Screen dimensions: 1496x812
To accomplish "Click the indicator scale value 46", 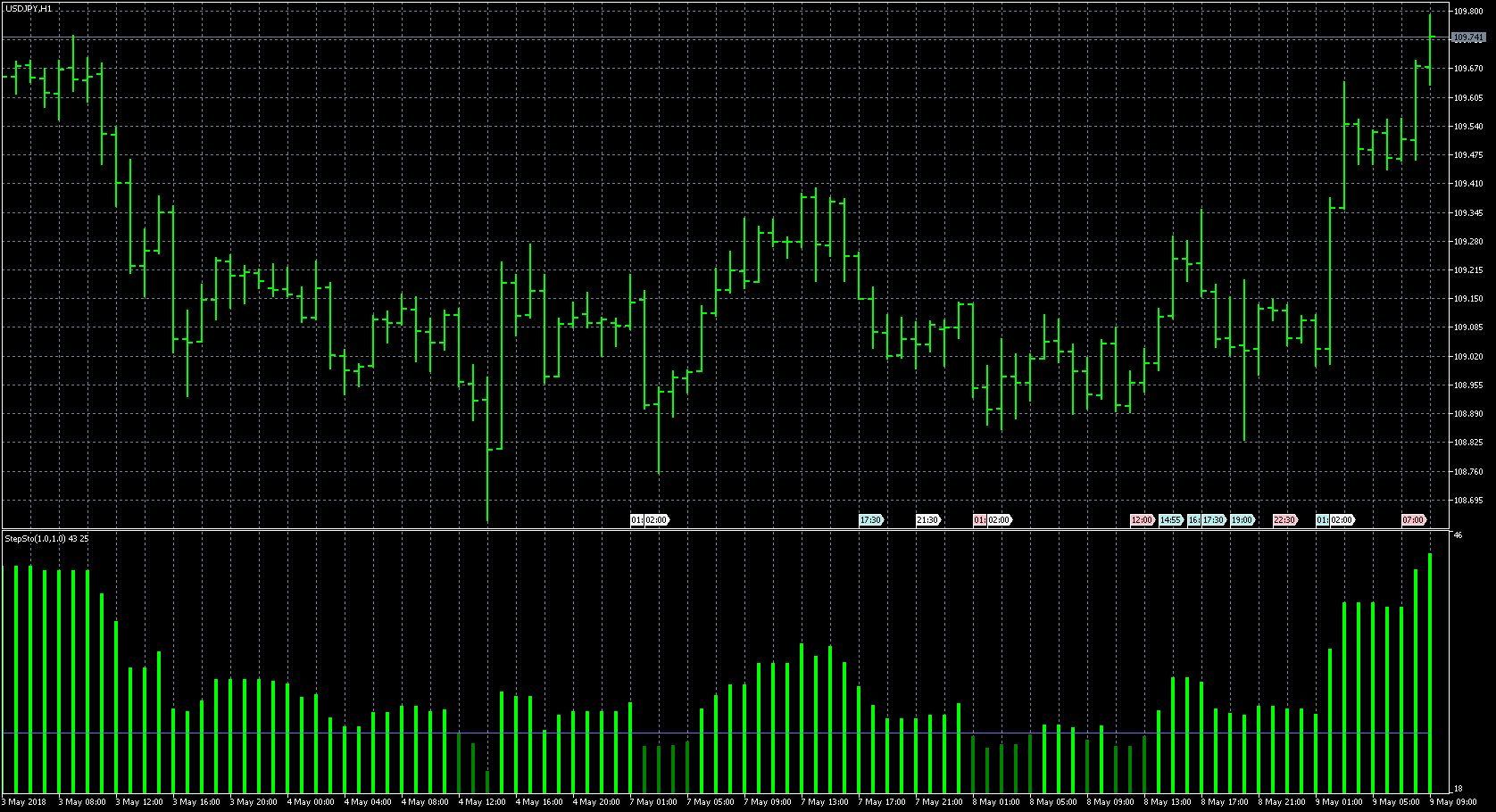I will pos(1458,536).
